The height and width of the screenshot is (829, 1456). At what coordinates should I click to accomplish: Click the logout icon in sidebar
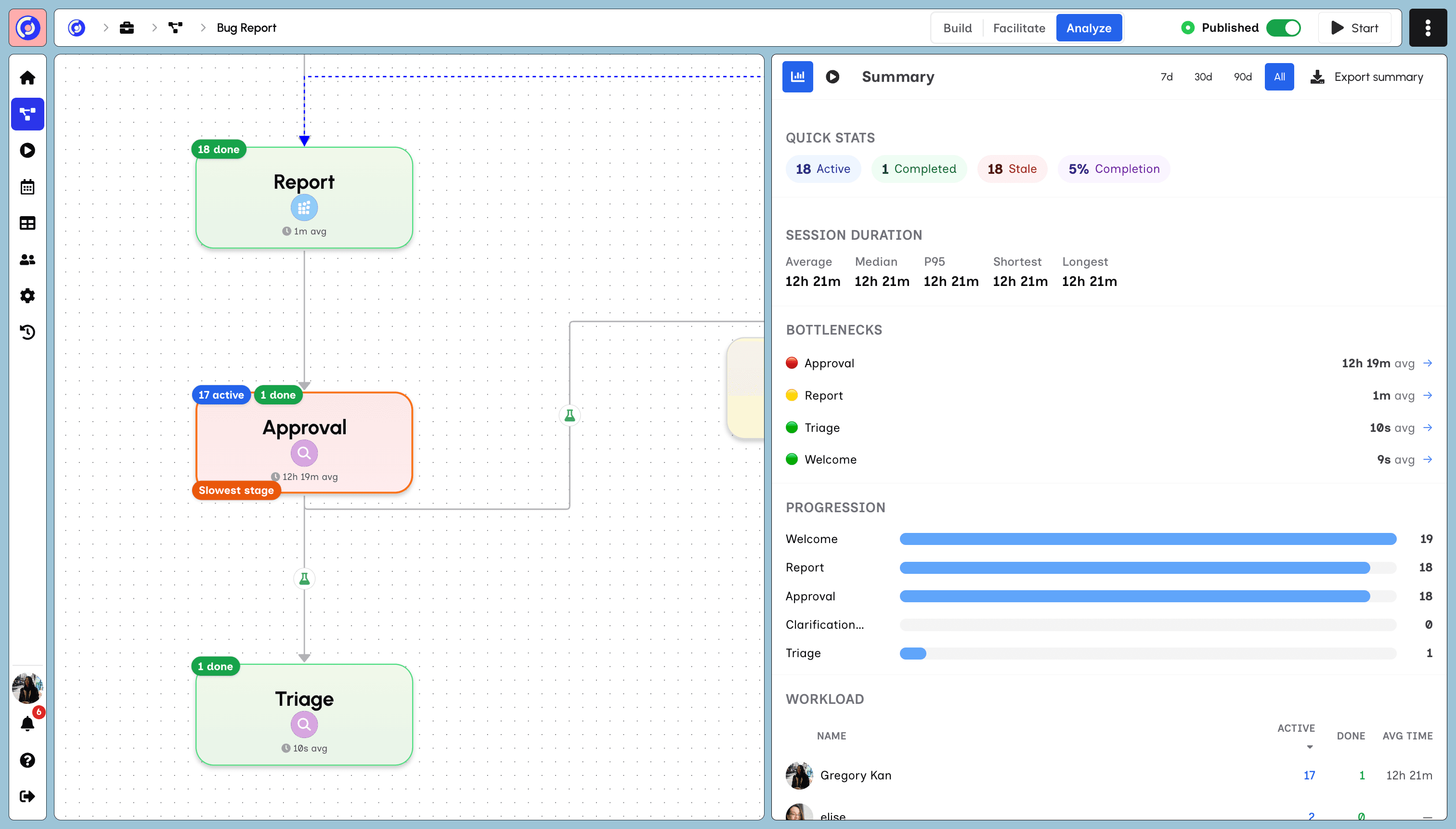[27, 797]
